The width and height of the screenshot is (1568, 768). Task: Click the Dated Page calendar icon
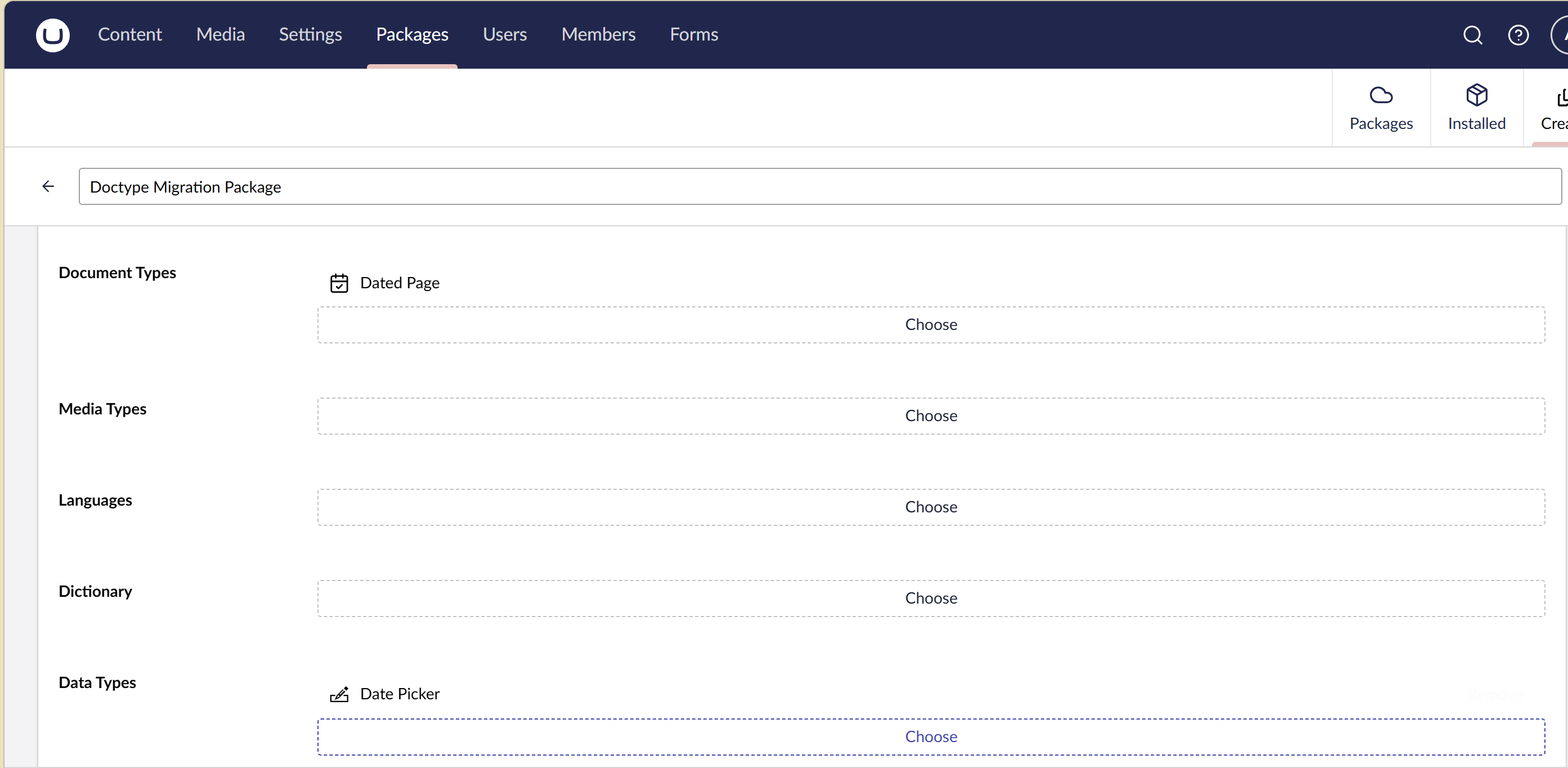(x=339, y=283)
